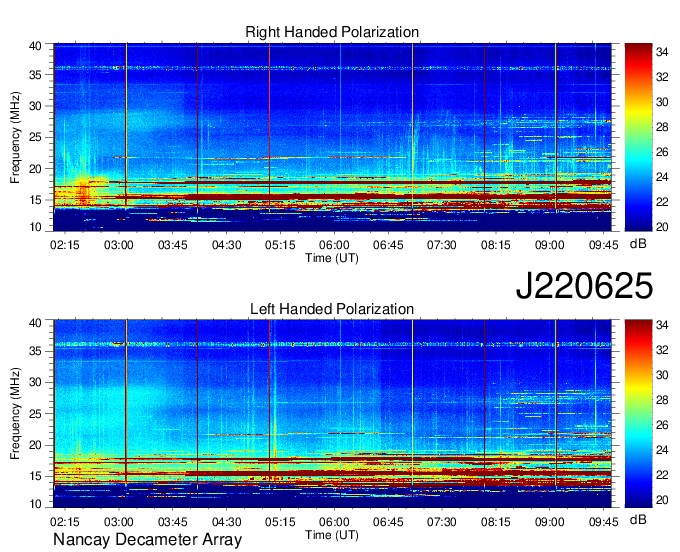Screen dimensions: 680x552
Task: Click the 20 MHz tick on Right Handed plot
Action: pos(36,169)
